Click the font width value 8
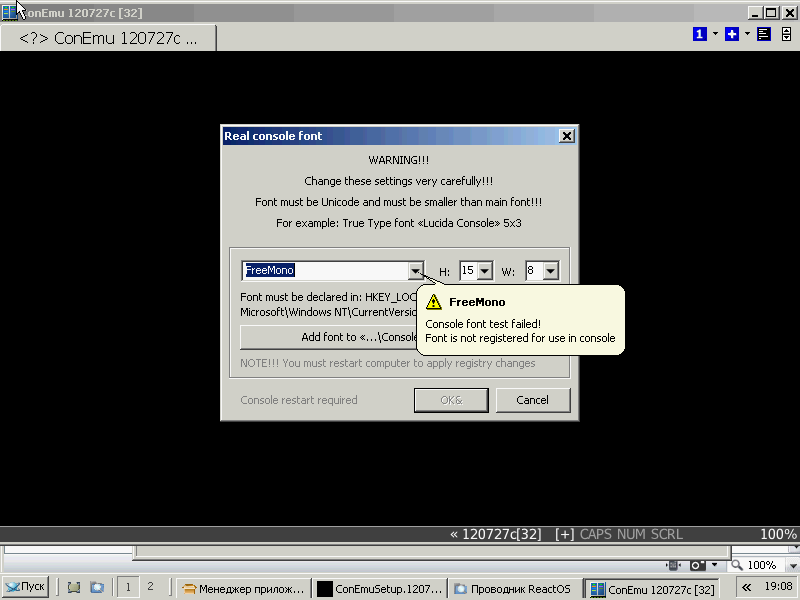Viewport: 800px width, 600px height. point(534,270)
